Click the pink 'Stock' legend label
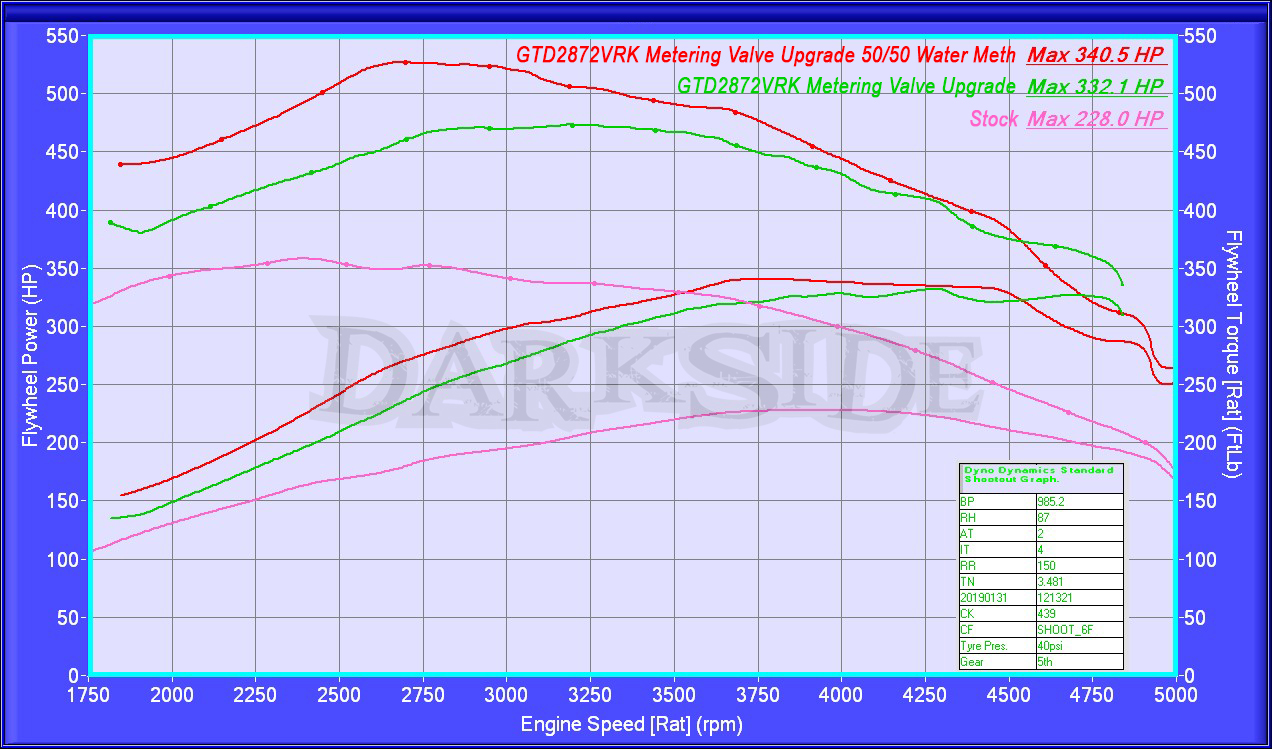 click(994, 119)
